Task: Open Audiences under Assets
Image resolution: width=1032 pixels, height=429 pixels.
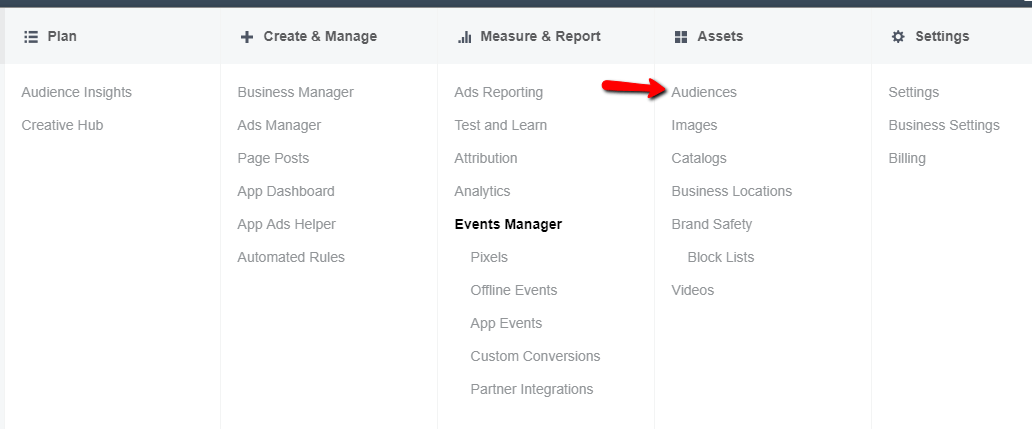Action: (x=704, y=92)
